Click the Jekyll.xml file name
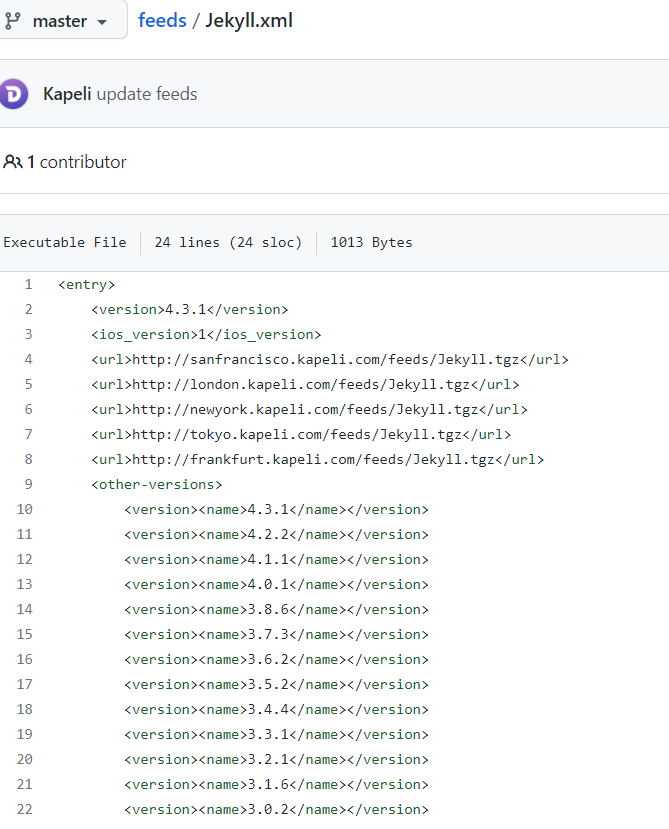 249,20
